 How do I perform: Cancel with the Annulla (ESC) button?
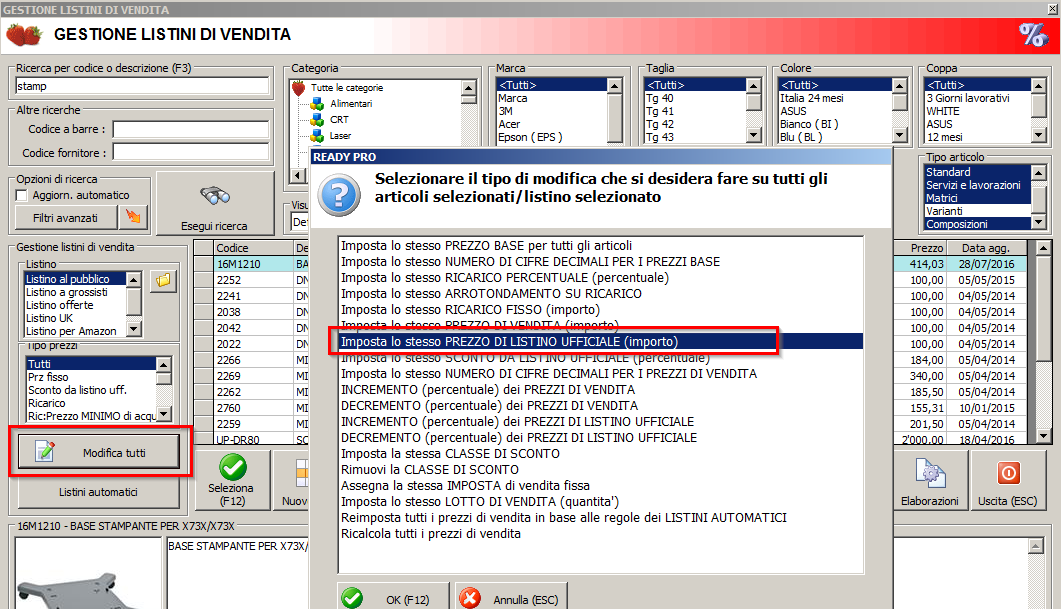click(512, 599)
